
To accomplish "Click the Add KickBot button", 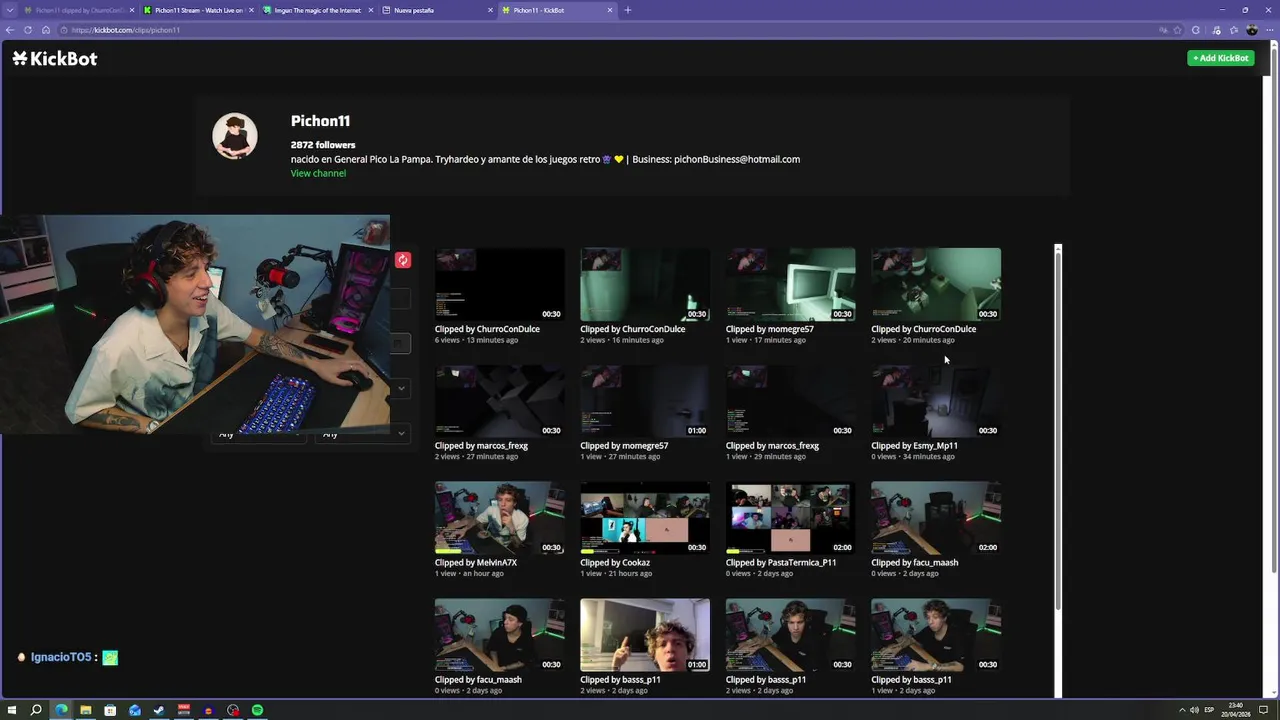I will click(1220, 58).
